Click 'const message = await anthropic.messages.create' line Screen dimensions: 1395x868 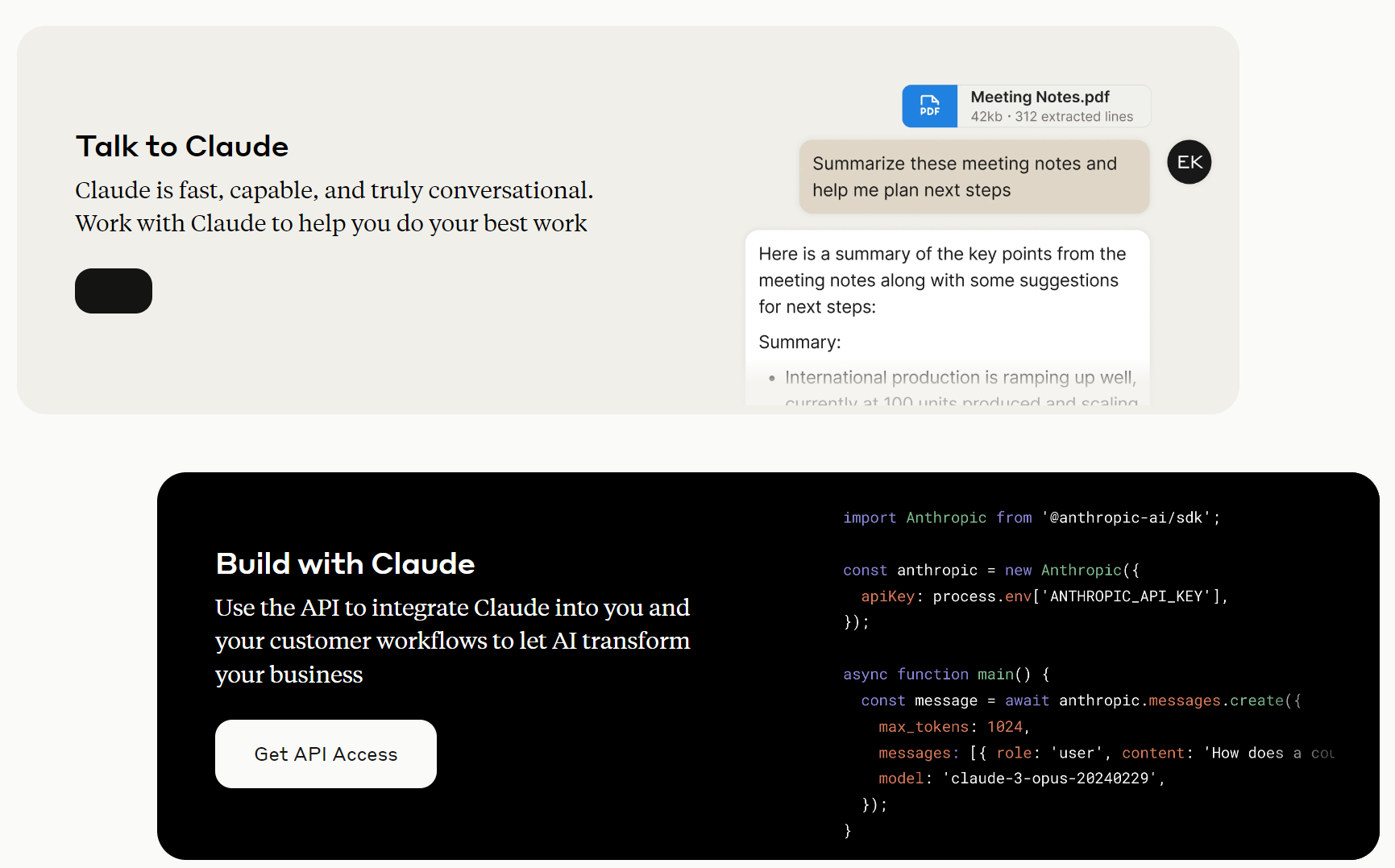(x=1081, y=701)
